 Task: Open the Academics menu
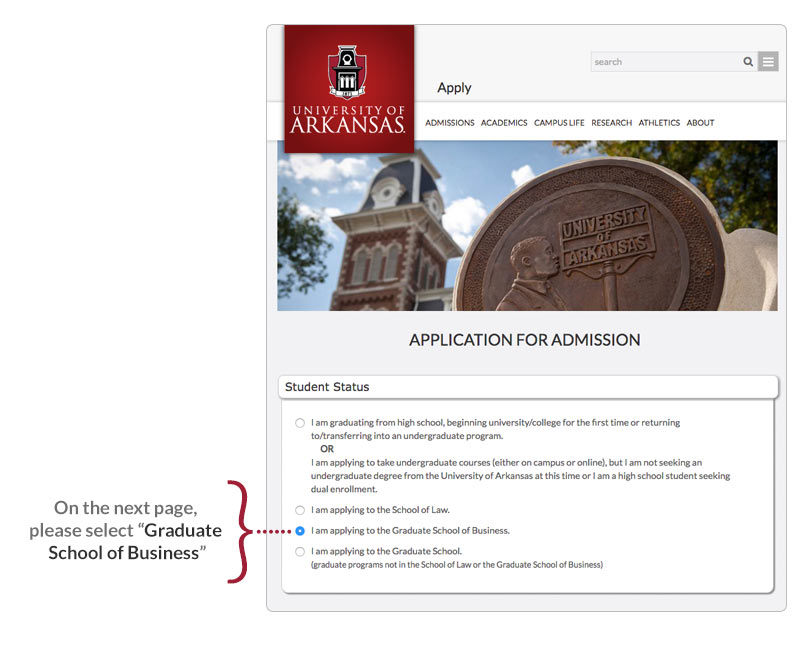(x=504, y=123)
